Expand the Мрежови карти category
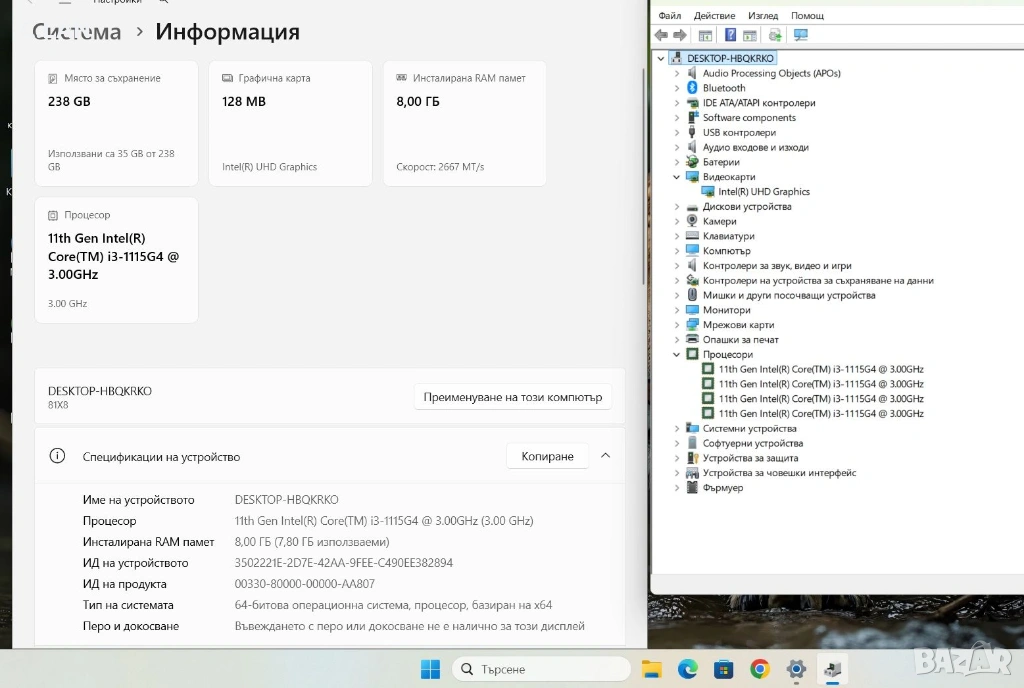This screenshot has width=1024, height=688. (677, 325)
